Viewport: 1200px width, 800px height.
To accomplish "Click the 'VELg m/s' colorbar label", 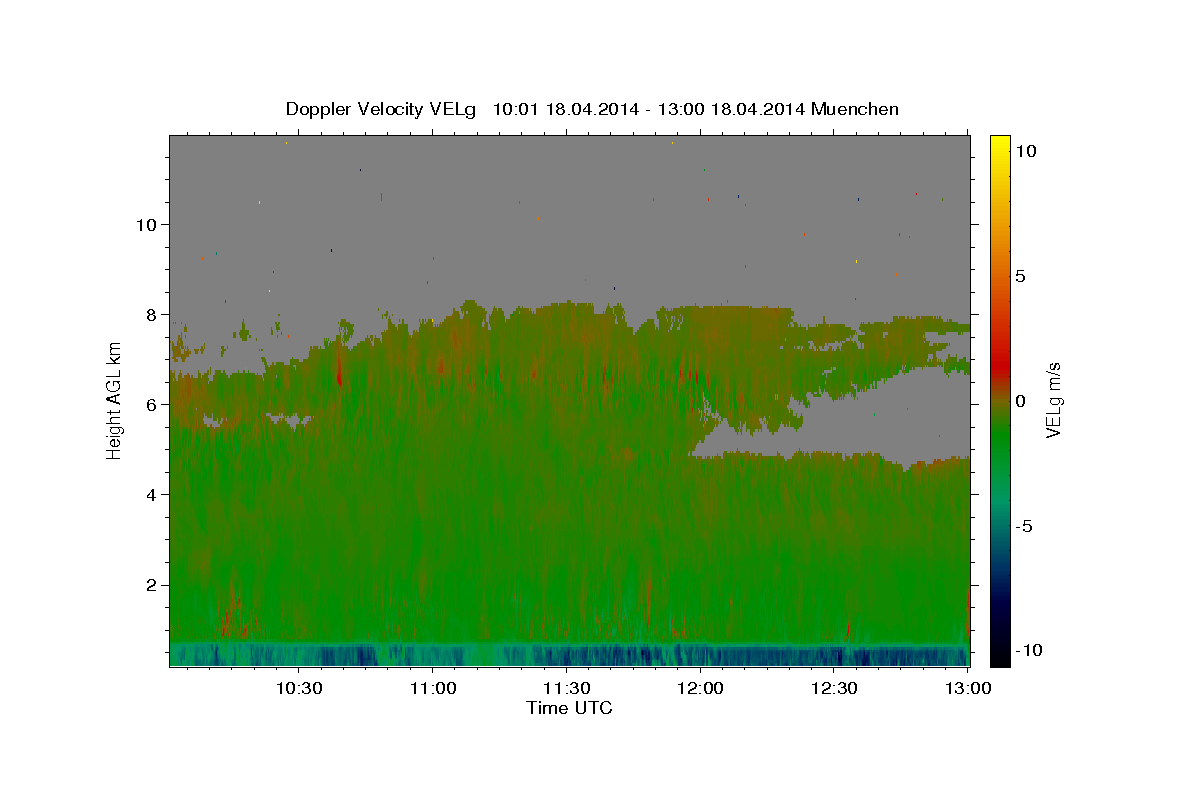I will [x=1053, y=399].
